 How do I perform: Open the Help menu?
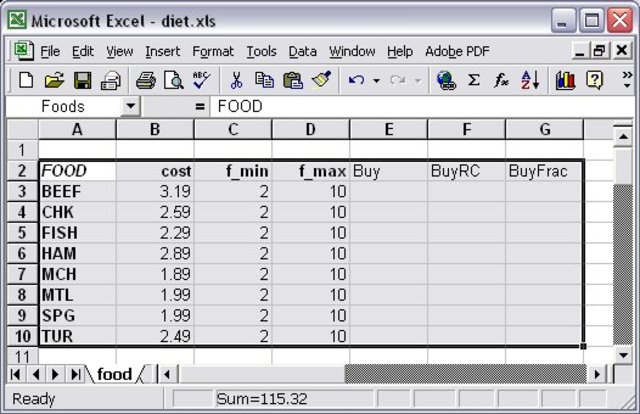click(400, 51)
